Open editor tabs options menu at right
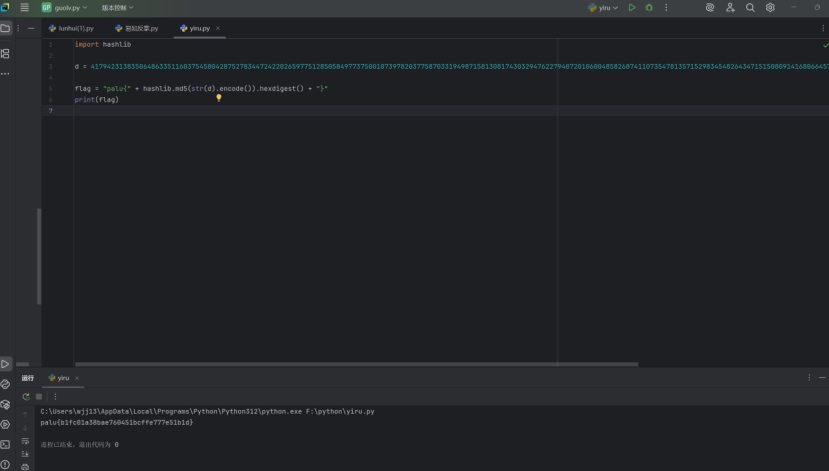This screenshot has width=829, height=471. click(823, 28)
